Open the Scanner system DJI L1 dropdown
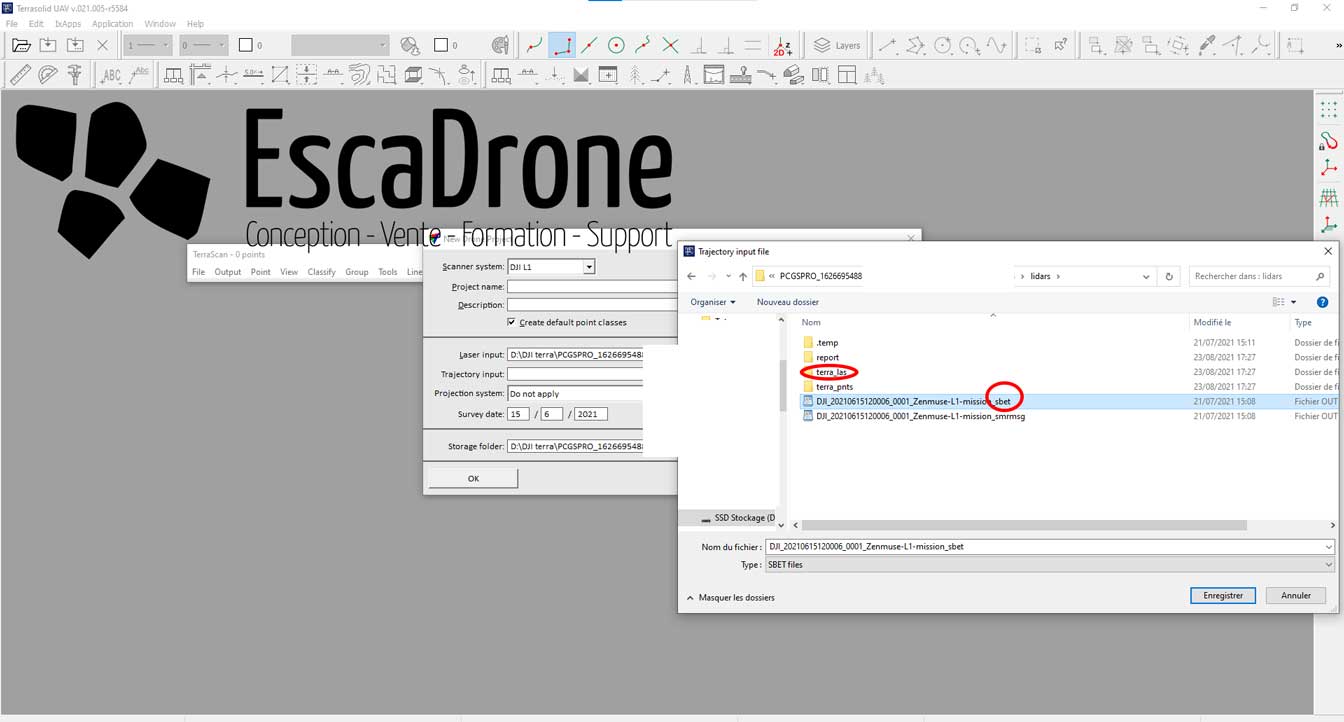Viewport: 1344px width, 722px height. coord(588,266)
